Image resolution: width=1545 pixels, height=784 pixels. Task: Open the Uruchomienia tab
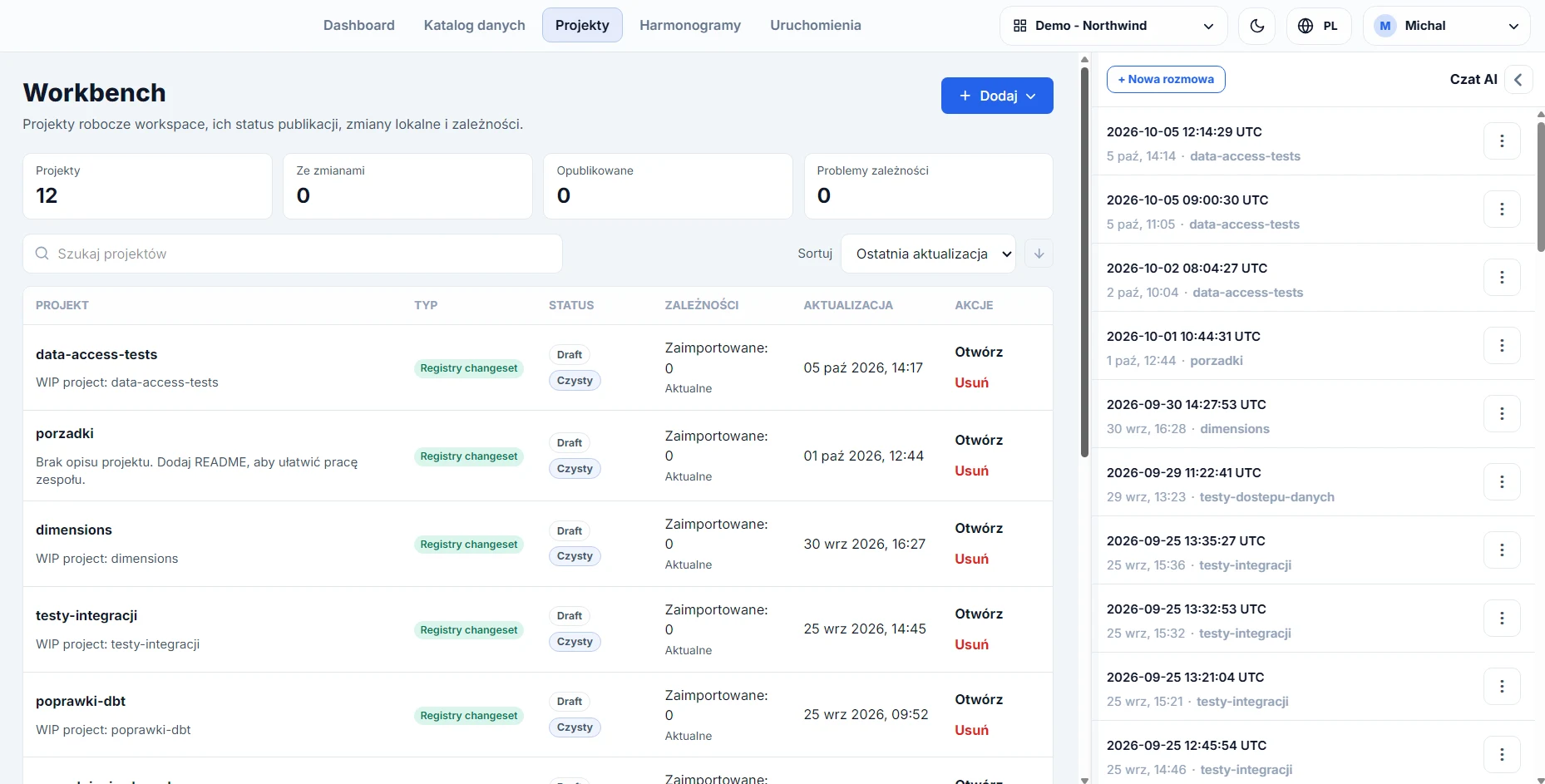coord(816,25)
